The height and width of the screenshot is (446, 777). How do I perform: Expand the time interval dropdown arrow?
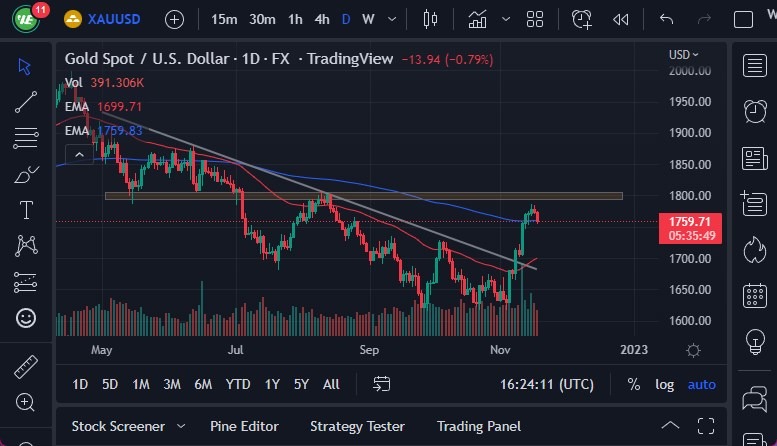coord(392,19)
